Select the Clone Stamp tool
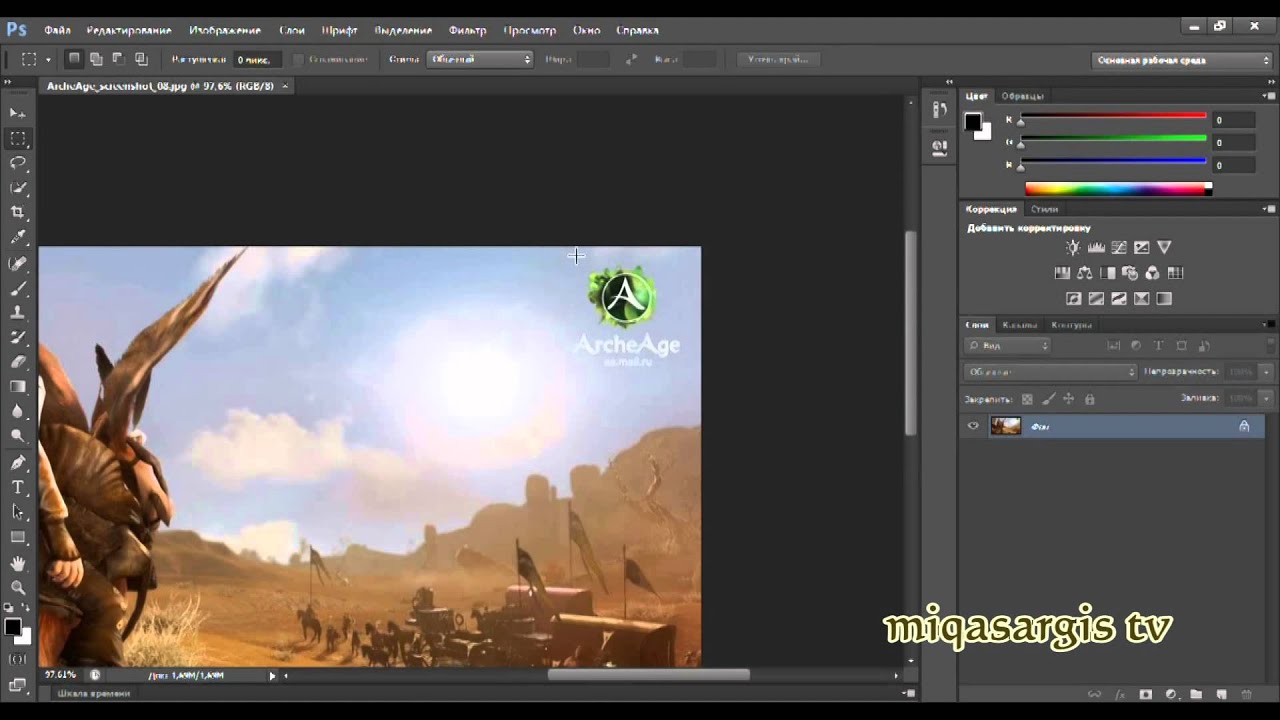This screenshot has height=720, width=1280. coord(18,313)
